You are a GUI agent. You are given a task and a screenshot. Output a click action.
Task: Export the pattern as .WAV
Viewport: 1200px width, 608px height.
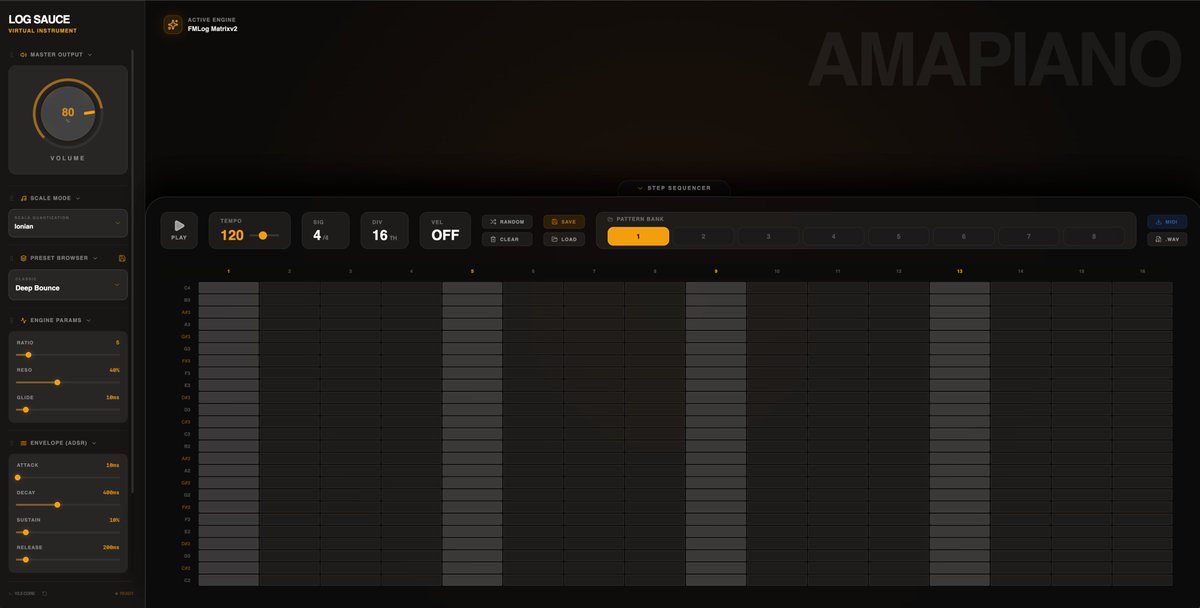click(x=1167, y=239)
